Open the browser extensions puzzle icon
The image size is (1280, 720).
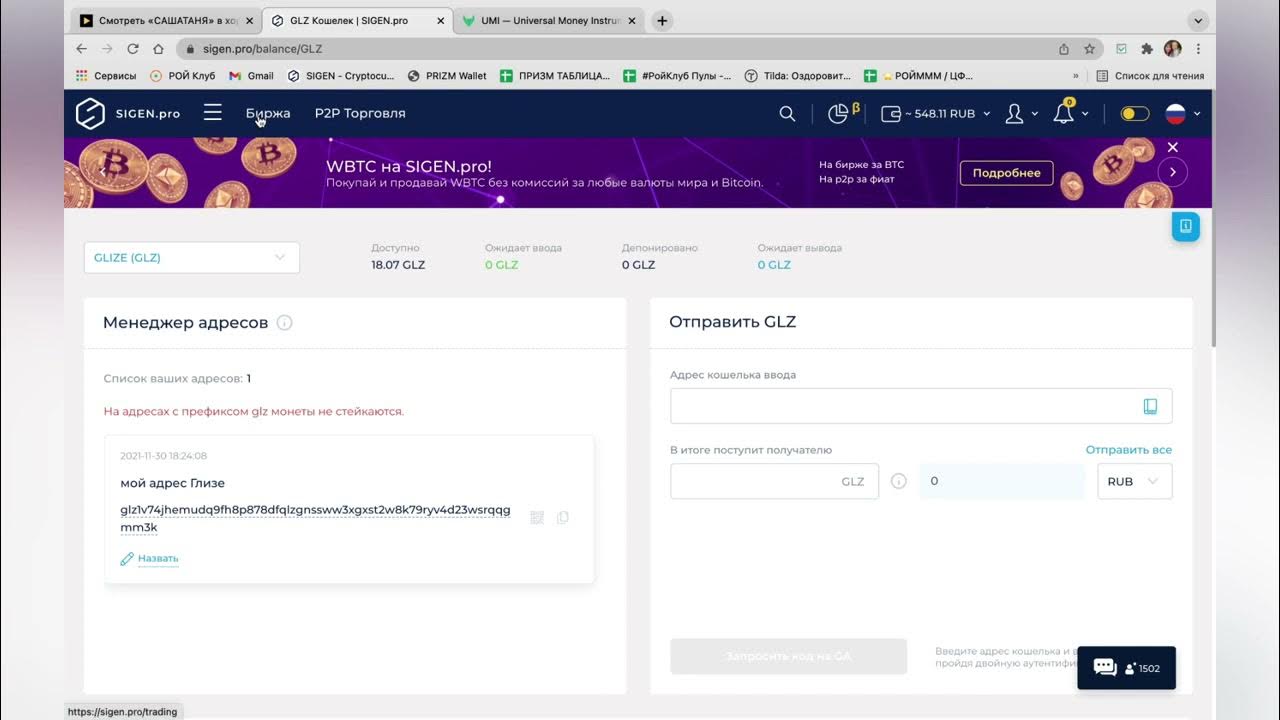click(1147, 48)
